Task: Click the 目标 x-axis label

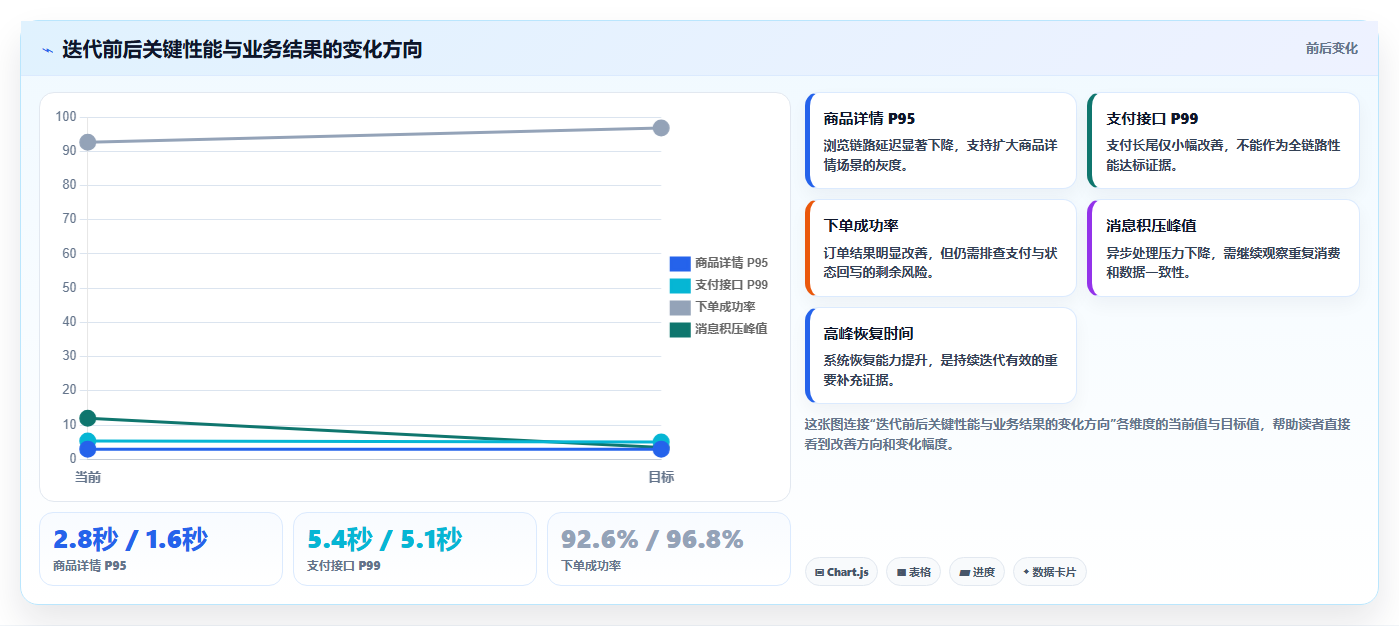Action: coord(661,477)
